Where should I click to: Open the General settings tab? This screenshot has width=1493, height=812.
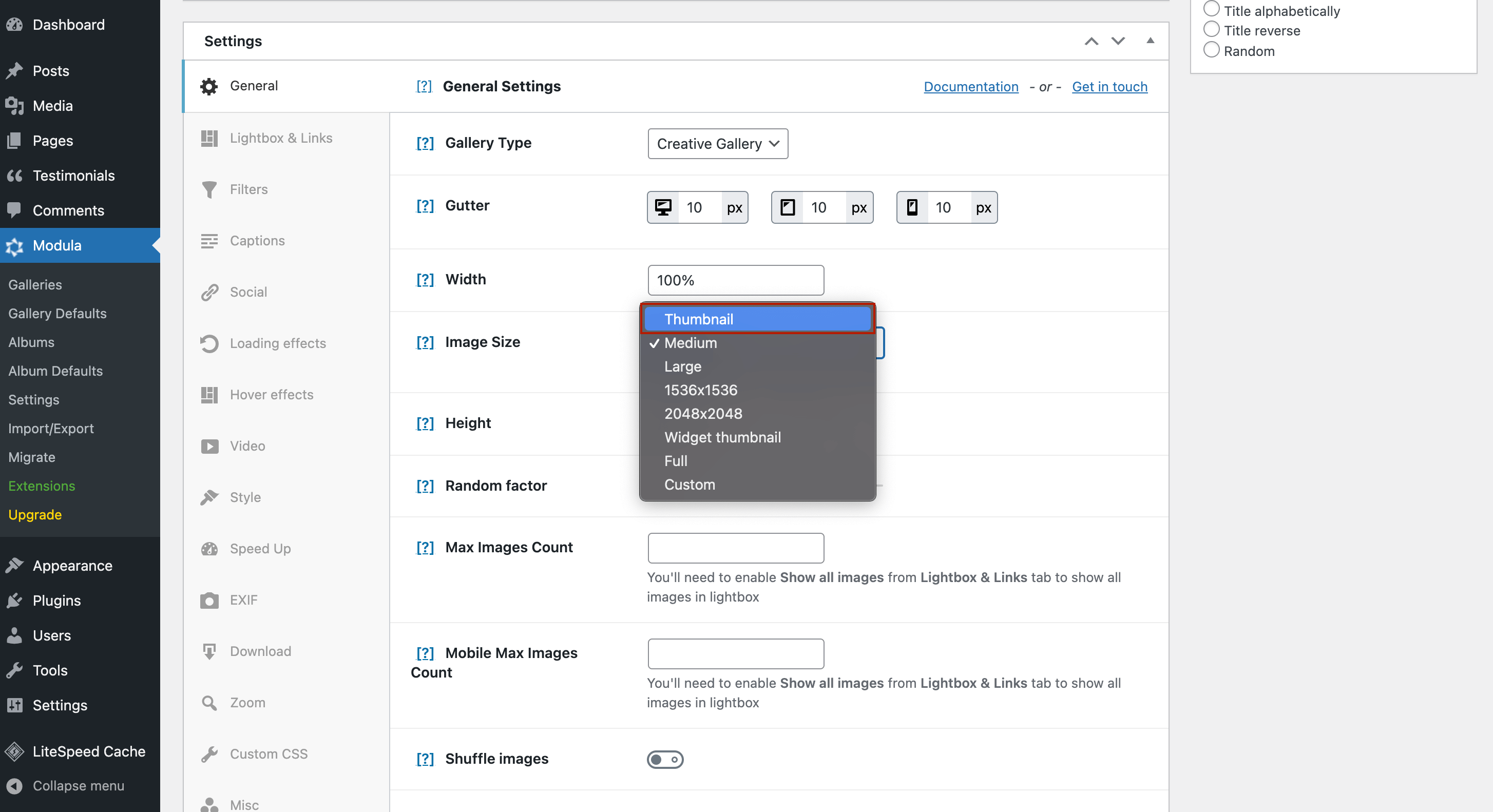pos(253,85)
